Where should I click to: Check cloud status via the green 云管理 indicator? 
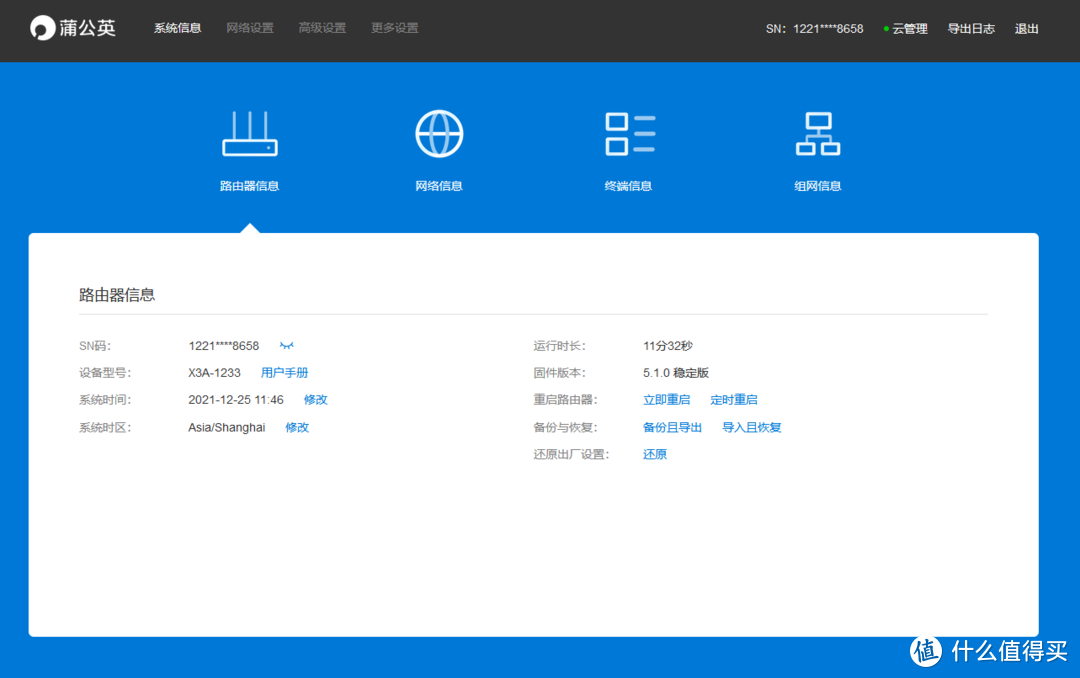pyautogui.click(x=905, y=28)
